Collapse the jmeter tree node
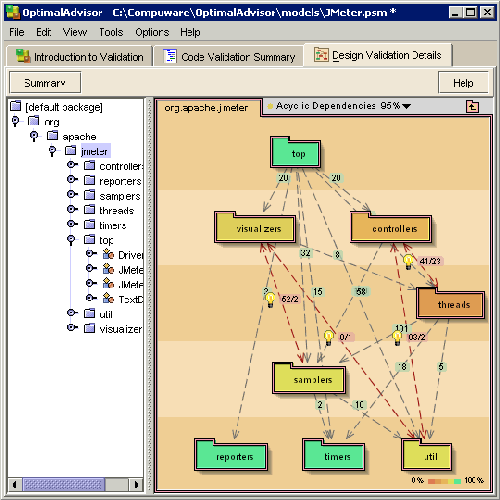The image size is (500, 500). pyautogui.click(x=52, y=151)
